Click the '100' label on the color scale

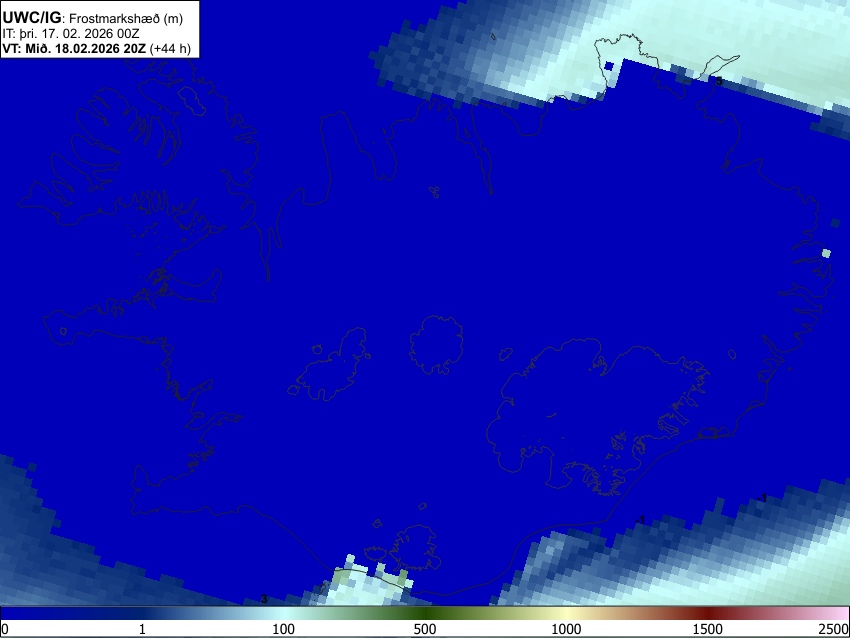284,629
